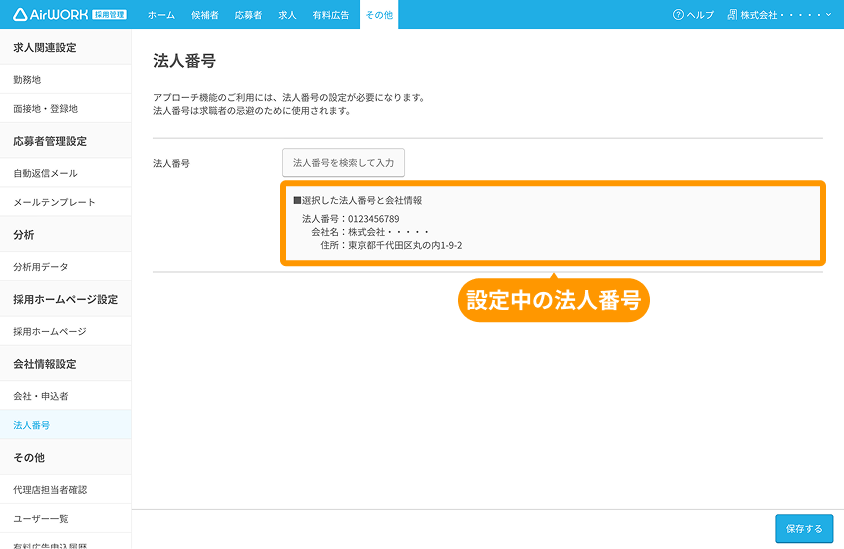Open メールテンプレート in sidebar
Image resolution: width=844 pixels, height=549 pixels.
pyautogui.click(x=66, y=202)
